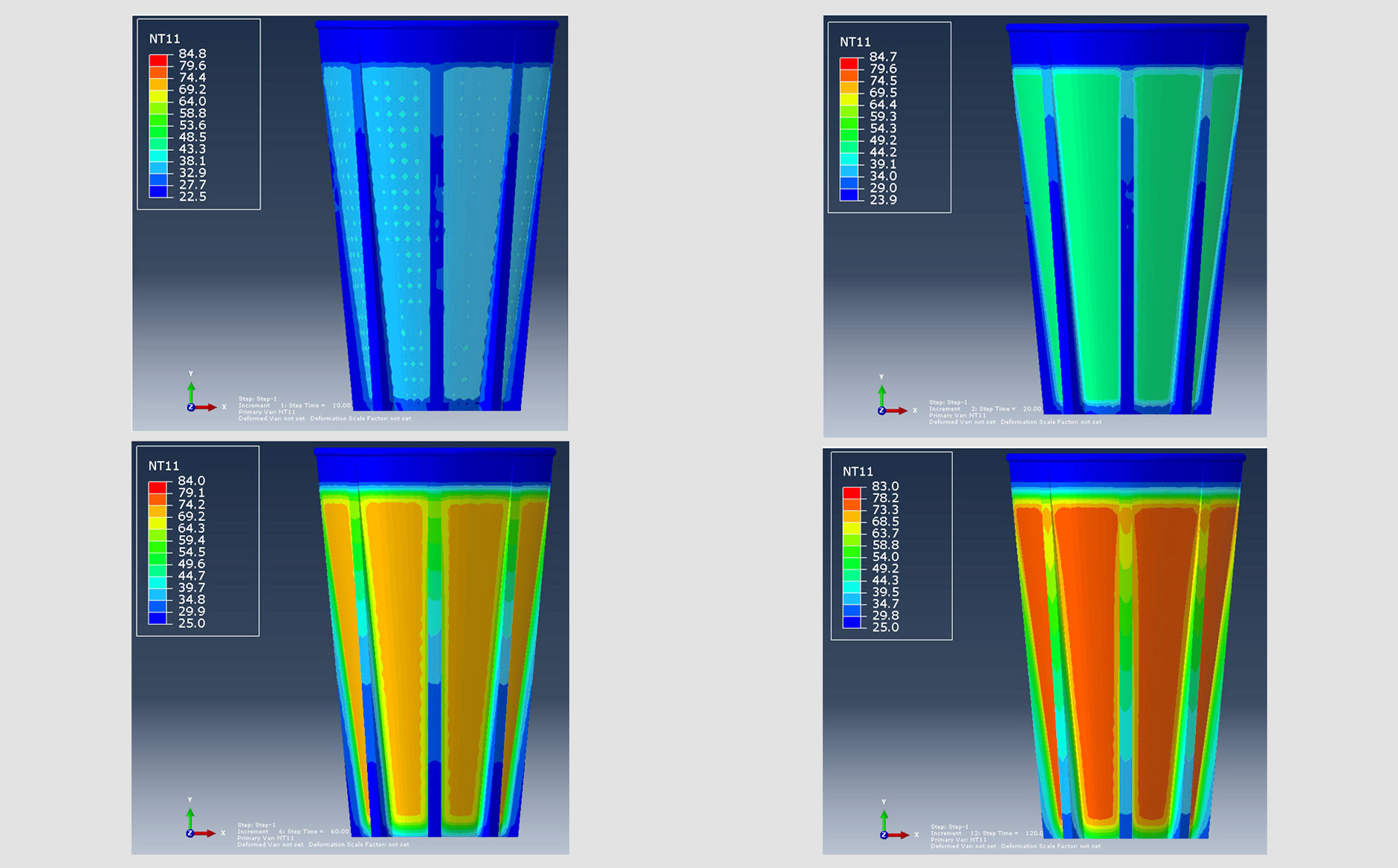Click the 'Increment 2: Step Time = 20.00' line
Image resolution: width=1398 pixels, height=868 pixels.
tap(986, 409)
